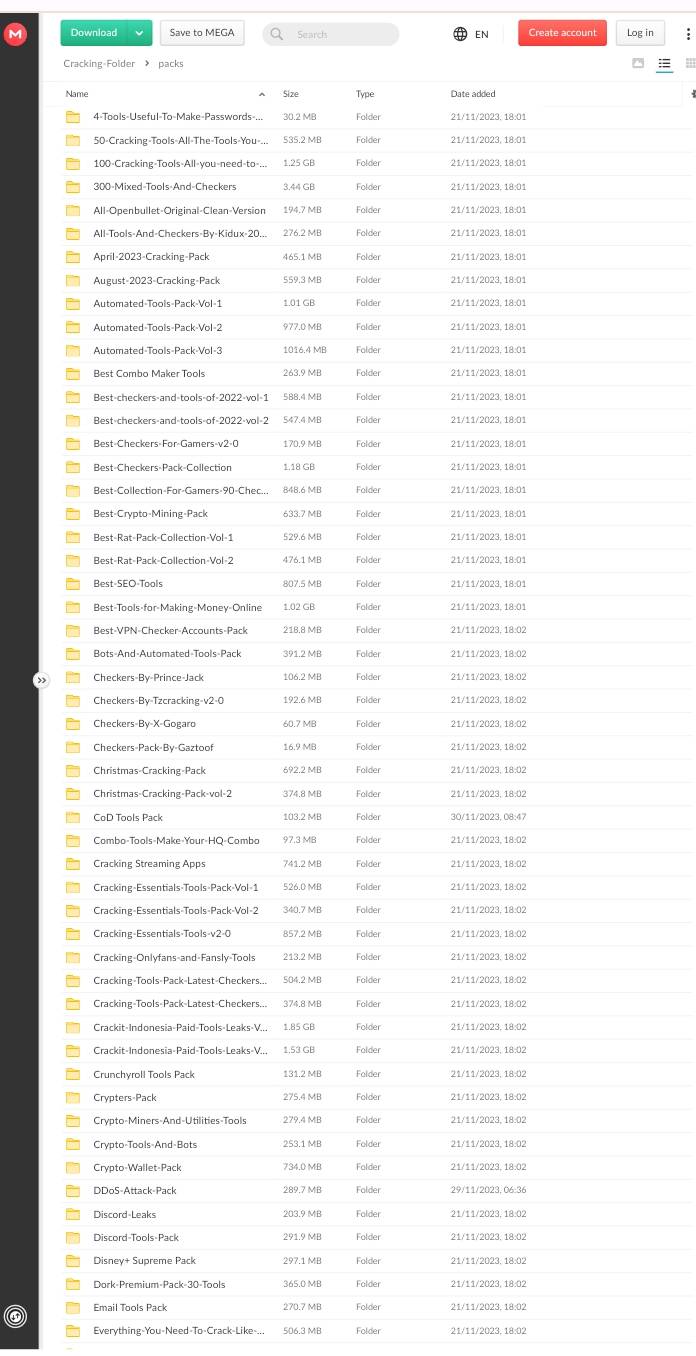Select Combo-Tools-Make-Your-HQ-Combo name
This screenshot has height=1356, width=696.
click(x=176, y=840)
